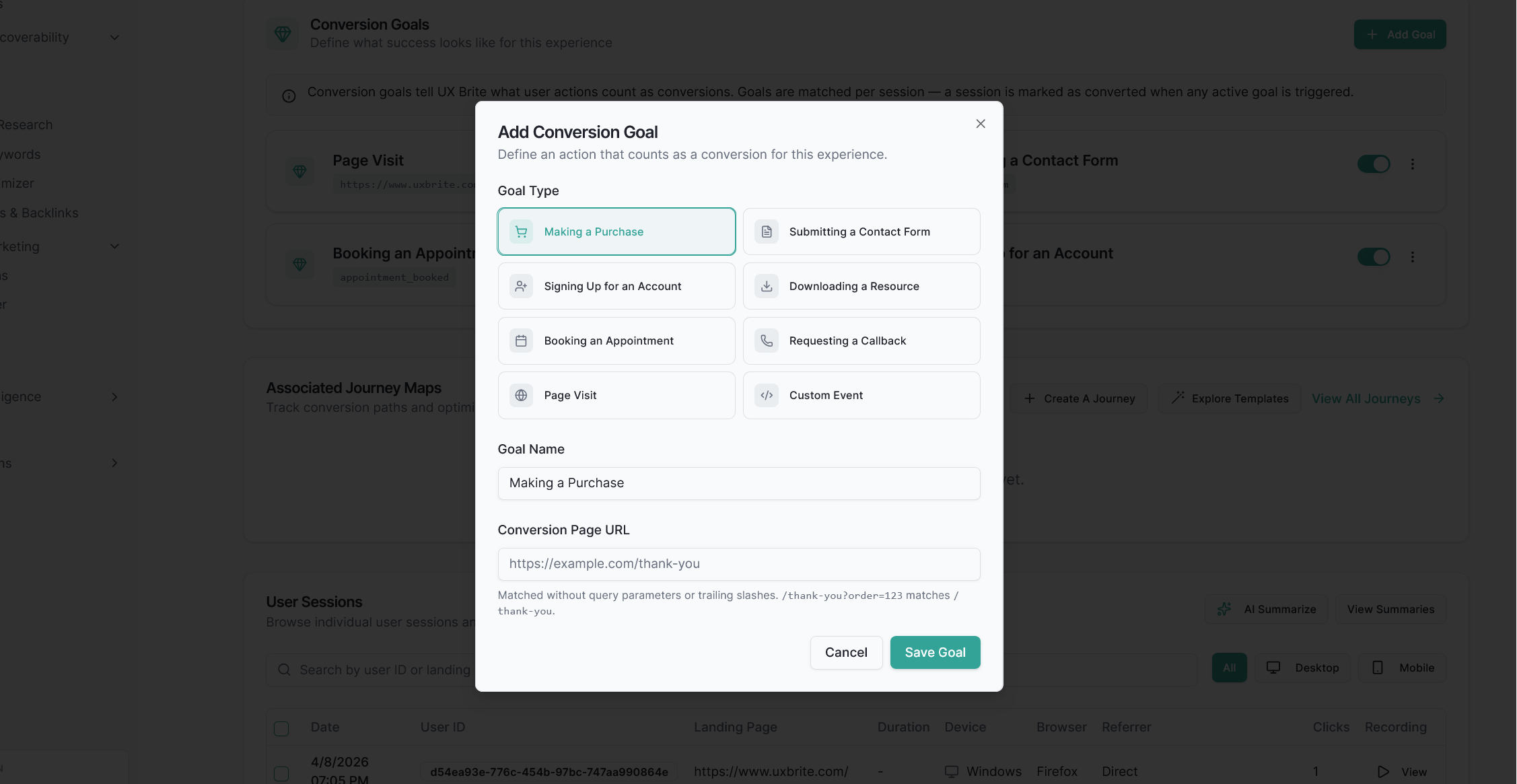Switch to the Desktop sessions filter
The image size is (1517, 784).
click(1303, 668)
